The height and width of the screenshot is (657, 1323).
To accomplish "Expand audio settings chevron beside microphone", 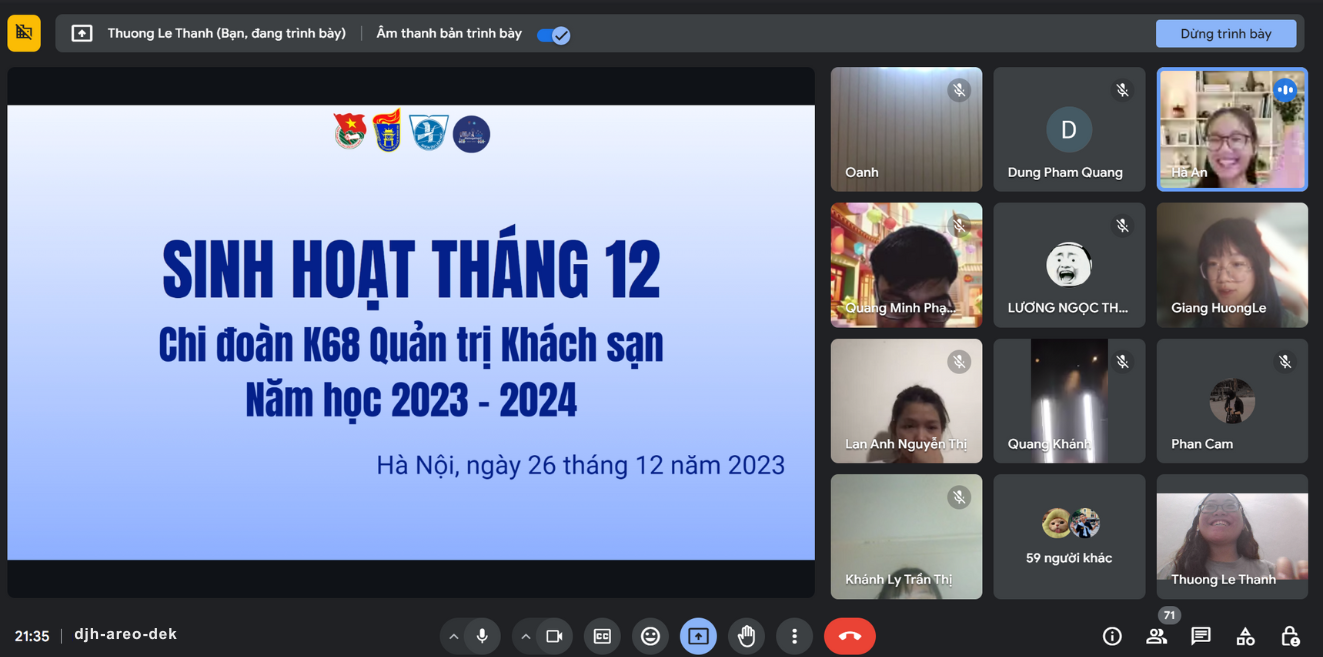I will pos(454,636).
